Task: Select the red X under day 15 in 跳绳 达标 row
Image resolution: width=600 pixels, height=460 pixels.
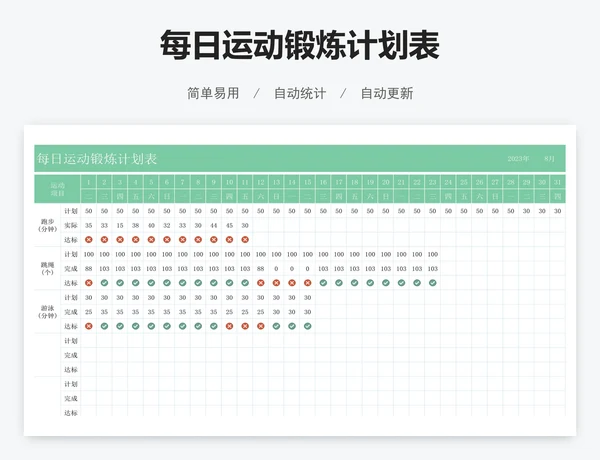Action: pos(308,283)
